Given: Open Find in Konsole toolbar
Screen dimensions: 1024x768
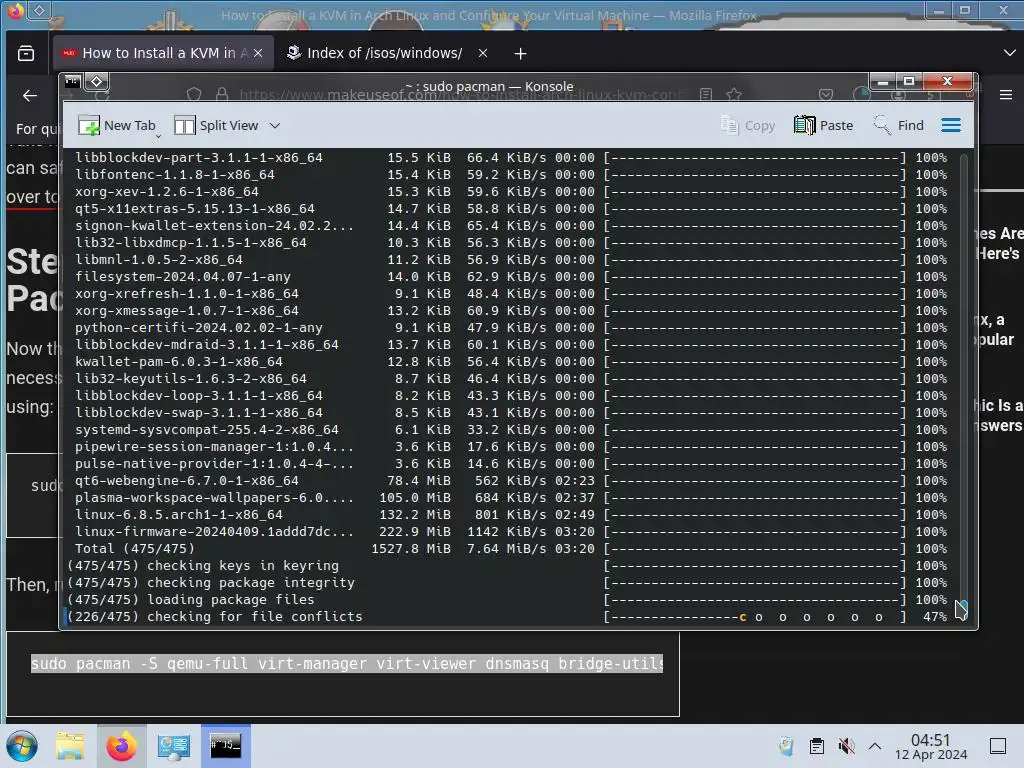Looking at the screenshot, I should [x=899, y=125].
